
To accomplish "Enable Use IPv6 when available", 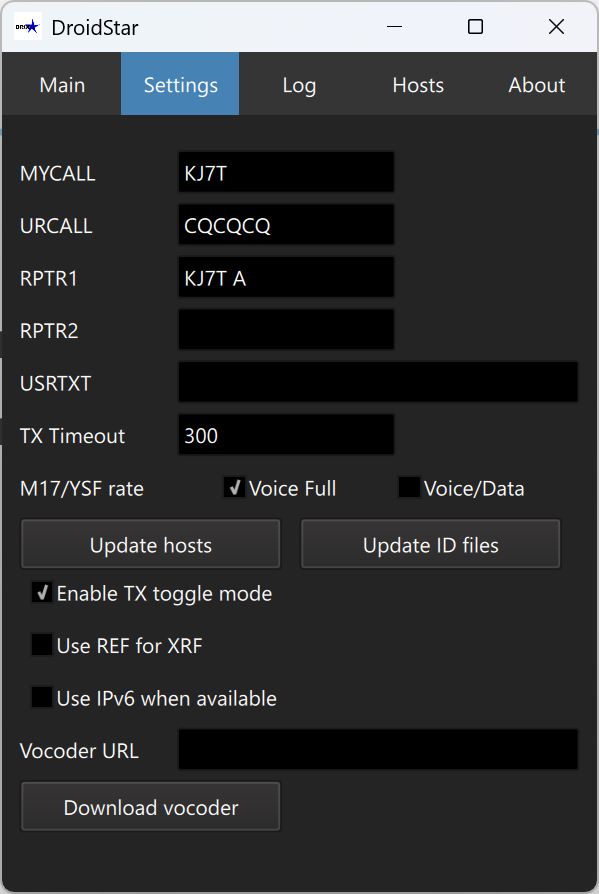I will [x=41, y=697].
